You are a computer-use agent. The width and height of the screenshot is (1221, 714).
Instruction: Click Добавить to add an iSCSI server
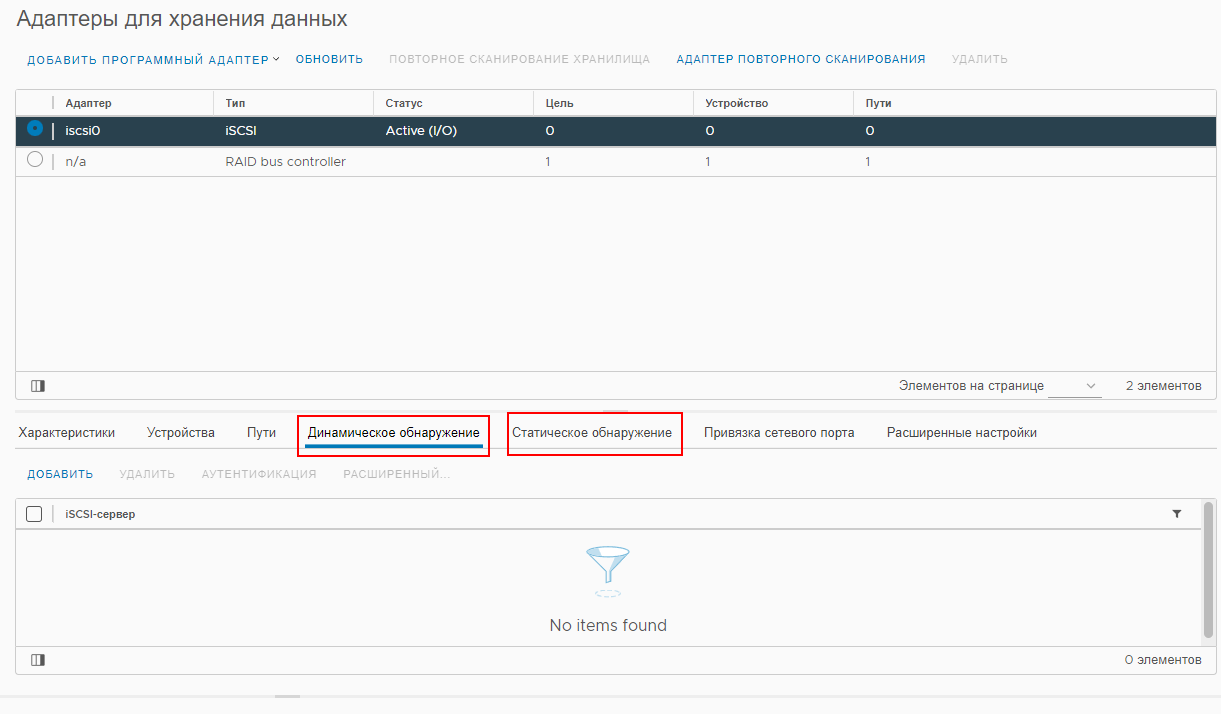60,474
